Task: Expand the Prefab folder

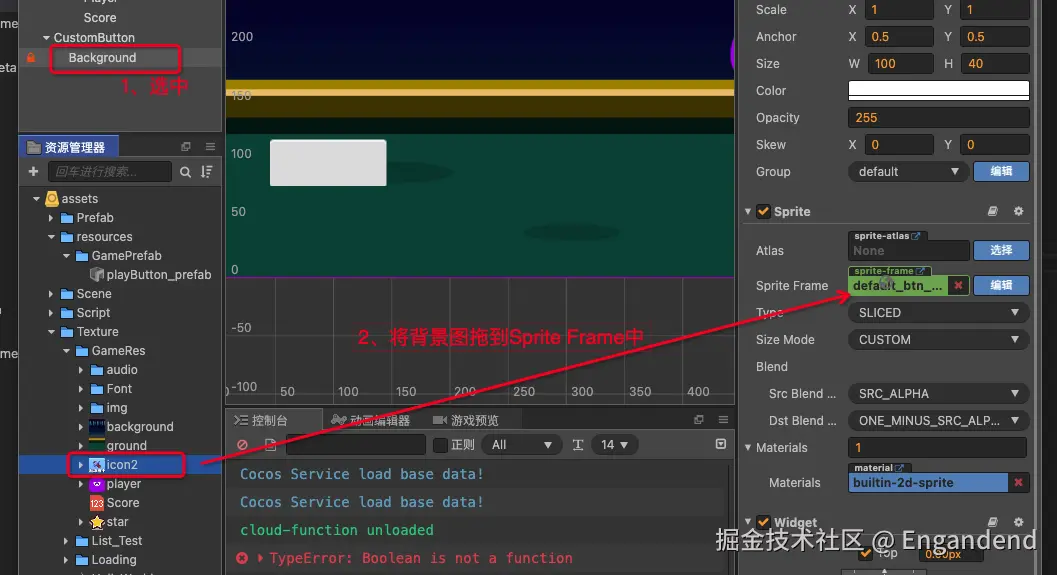Action: click(51, 218)
